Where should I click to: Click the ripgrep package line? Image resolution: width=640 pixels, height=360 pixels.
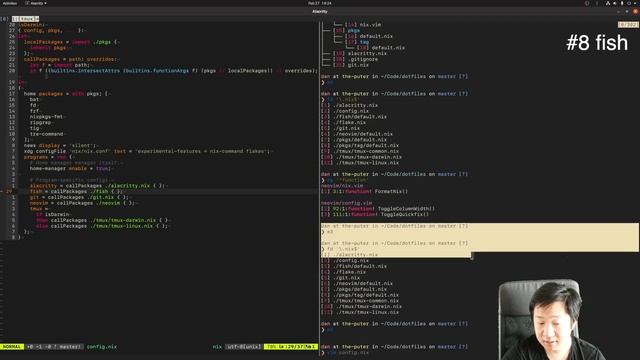pyautogui.click(x=40, y=122)
